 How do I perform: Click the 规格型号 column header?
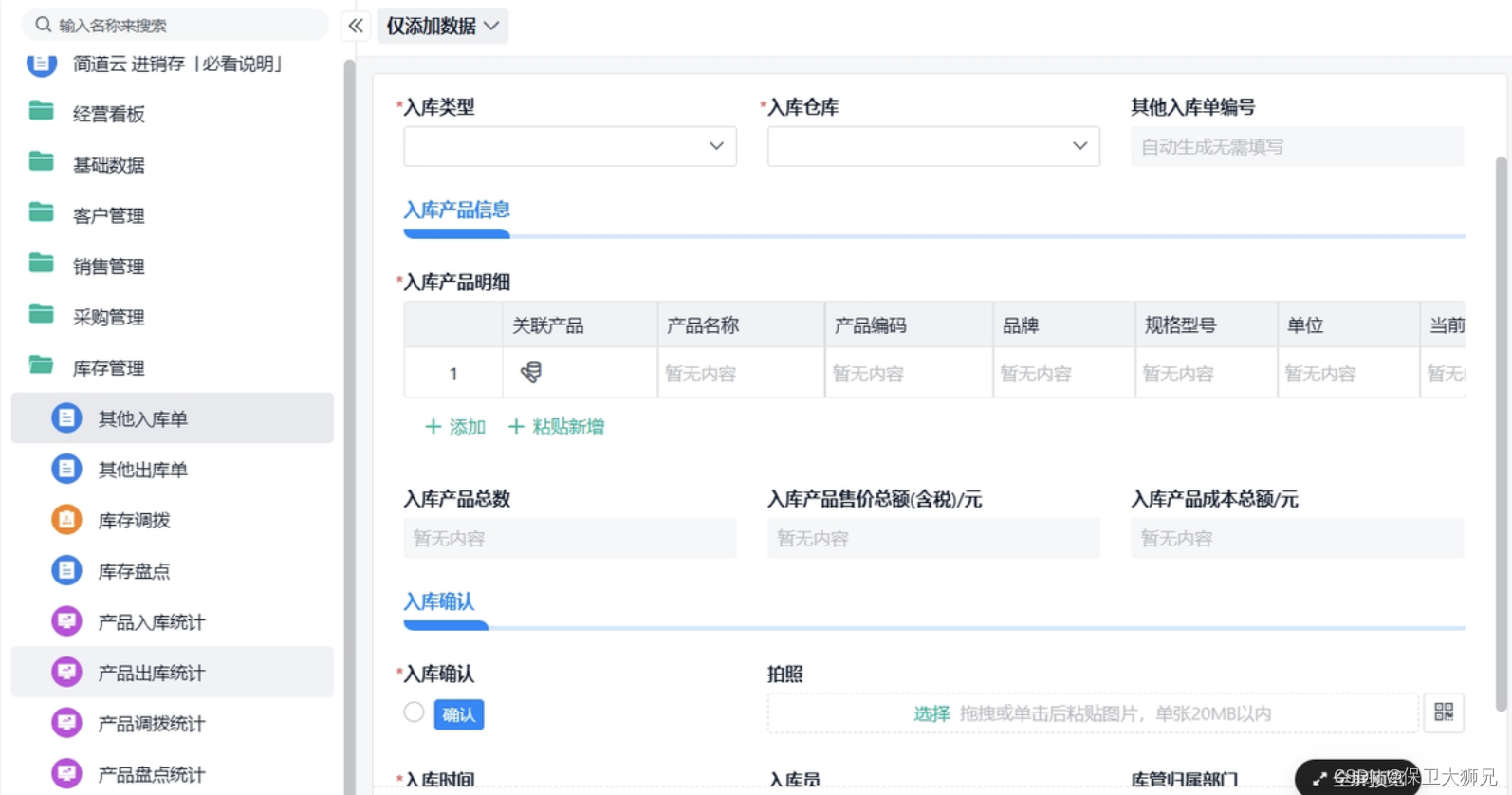(x=1207, y=325)
